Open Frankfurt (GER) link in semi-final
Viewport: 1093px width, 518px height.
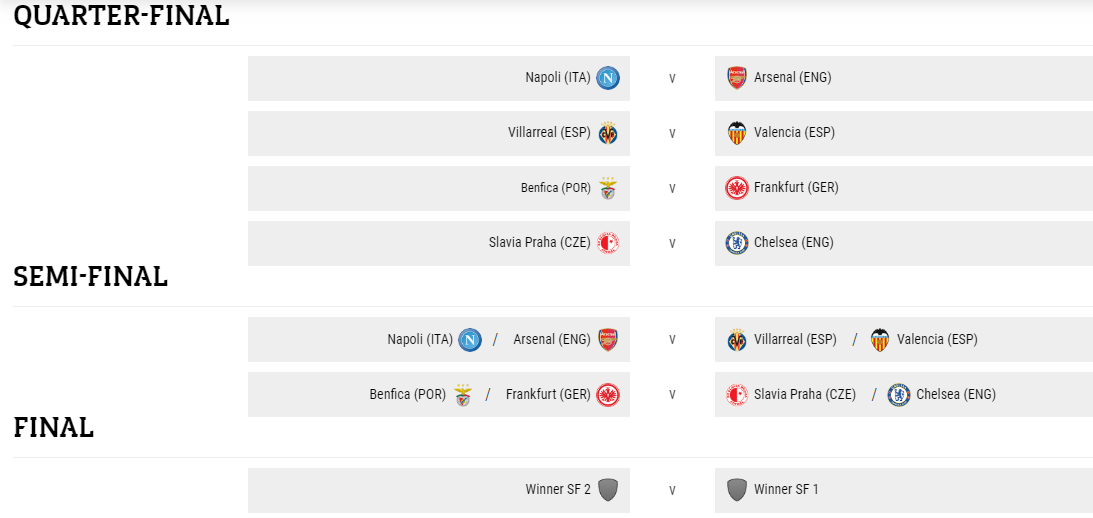(548, 395)
